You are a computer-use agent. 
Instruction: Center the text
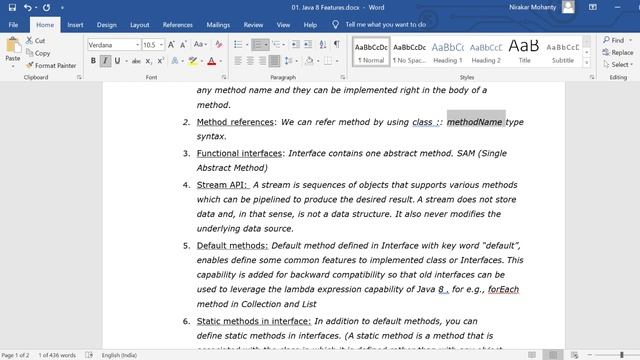[x=250, y=61]
